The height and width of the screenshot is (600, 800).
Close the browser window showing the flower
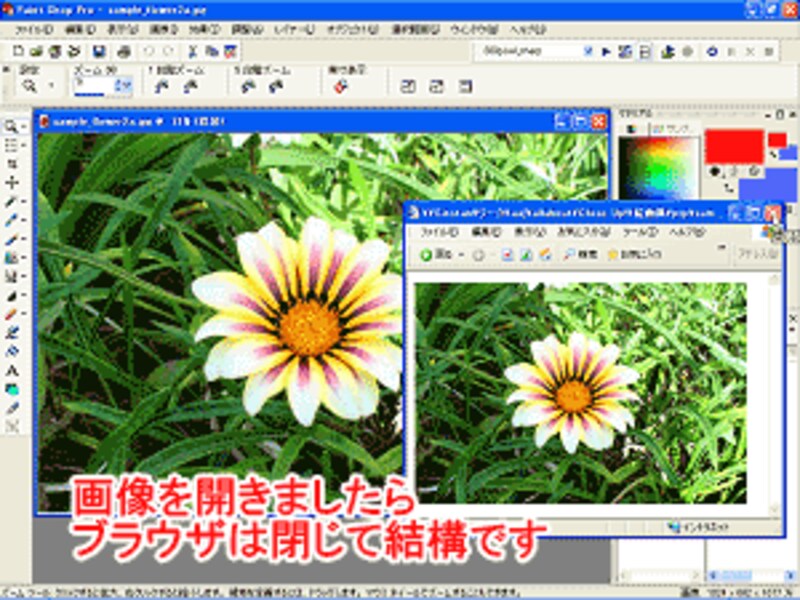click(771, 212)
